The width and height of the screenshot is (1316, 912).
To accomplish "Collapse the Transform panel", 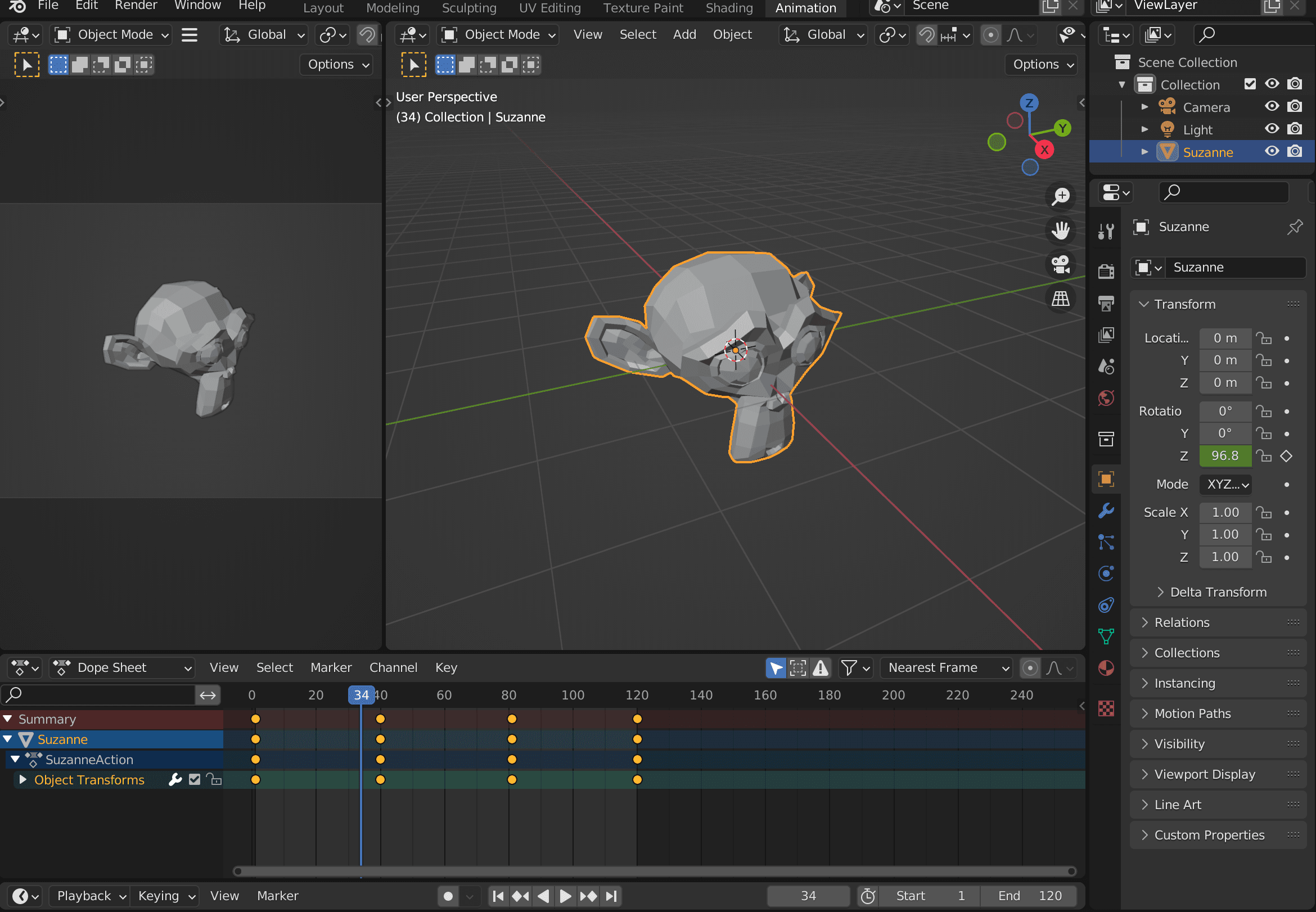I will [1218, 304].
